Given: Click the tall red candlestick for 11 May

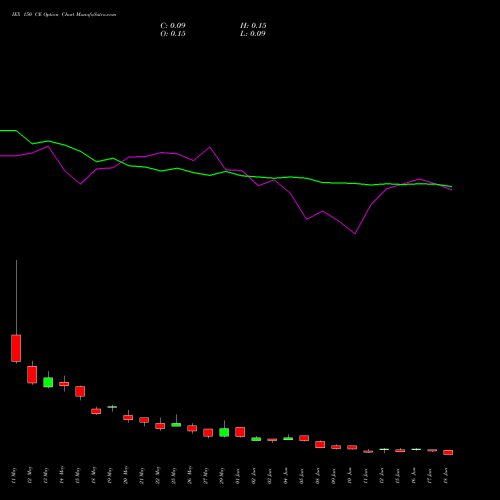Looking at the screenshot, I should (x=16, y=348).
